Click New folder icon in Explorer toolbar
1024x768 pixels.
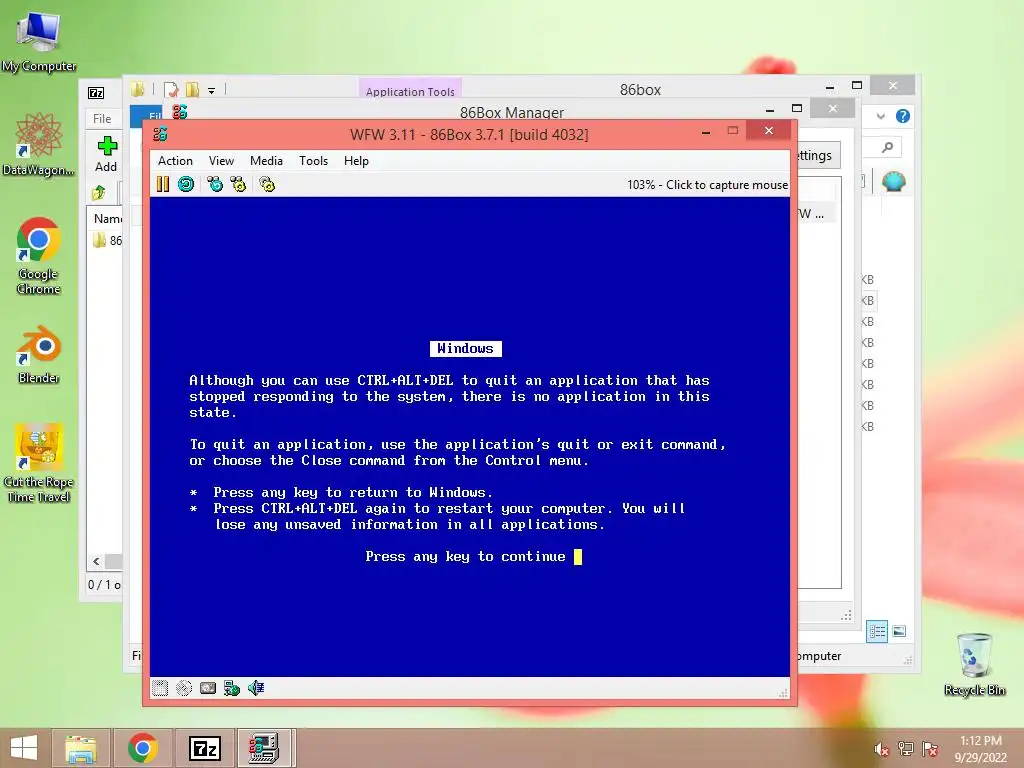pos(193,89)
